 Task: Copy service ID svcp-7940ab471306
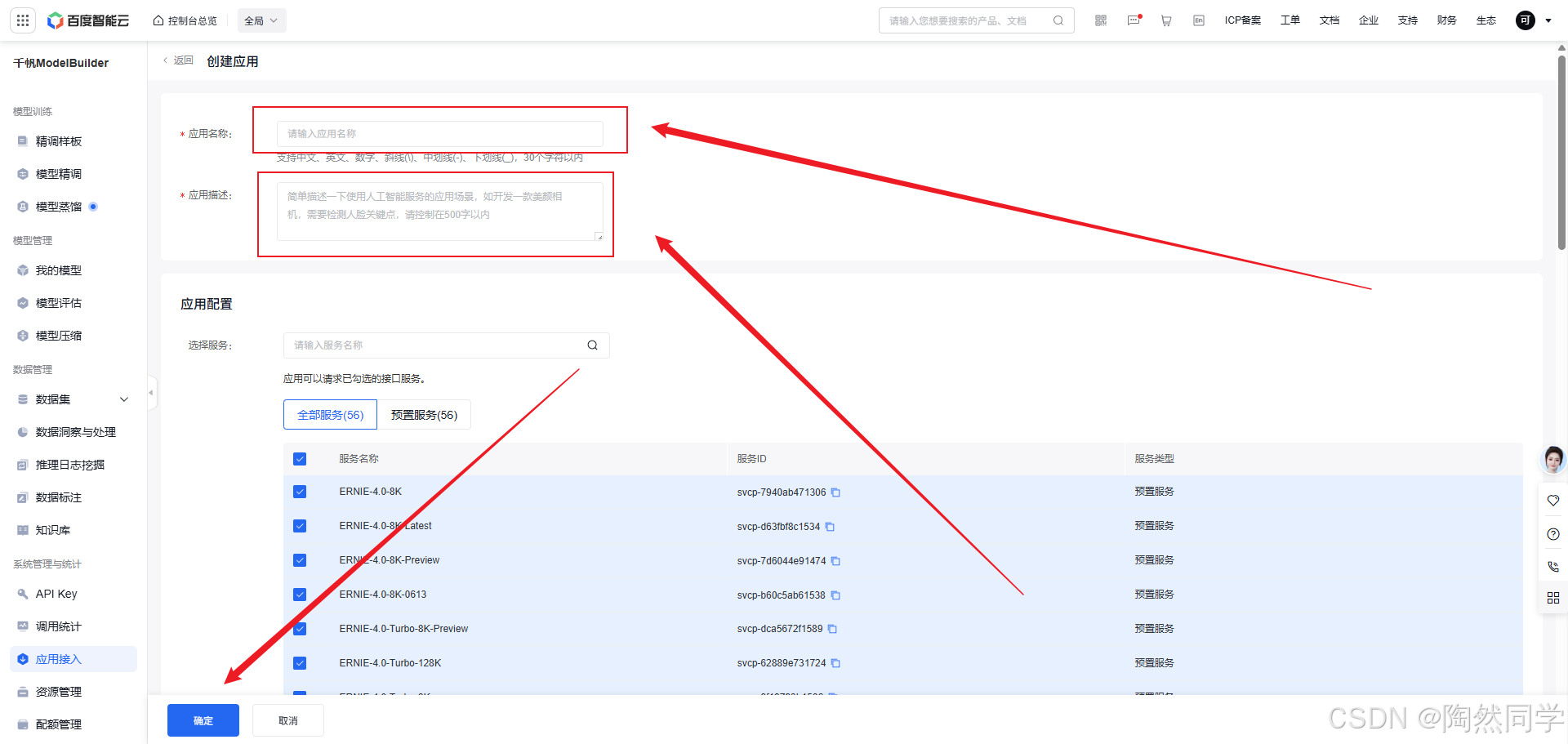click(835, 492)
